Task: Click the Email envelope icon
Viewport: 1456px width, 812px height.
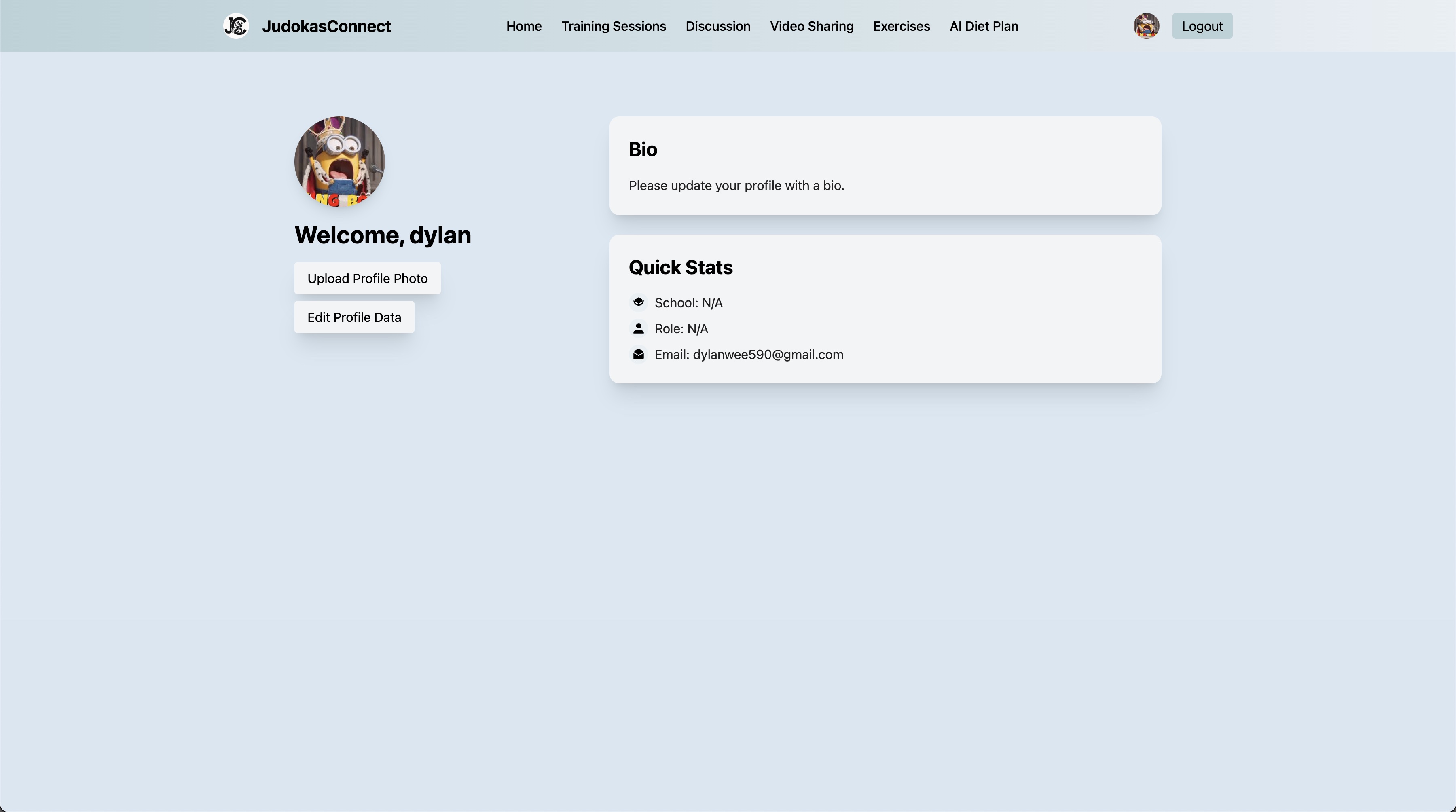Action: pyautogui.click(x=638, y=354)
